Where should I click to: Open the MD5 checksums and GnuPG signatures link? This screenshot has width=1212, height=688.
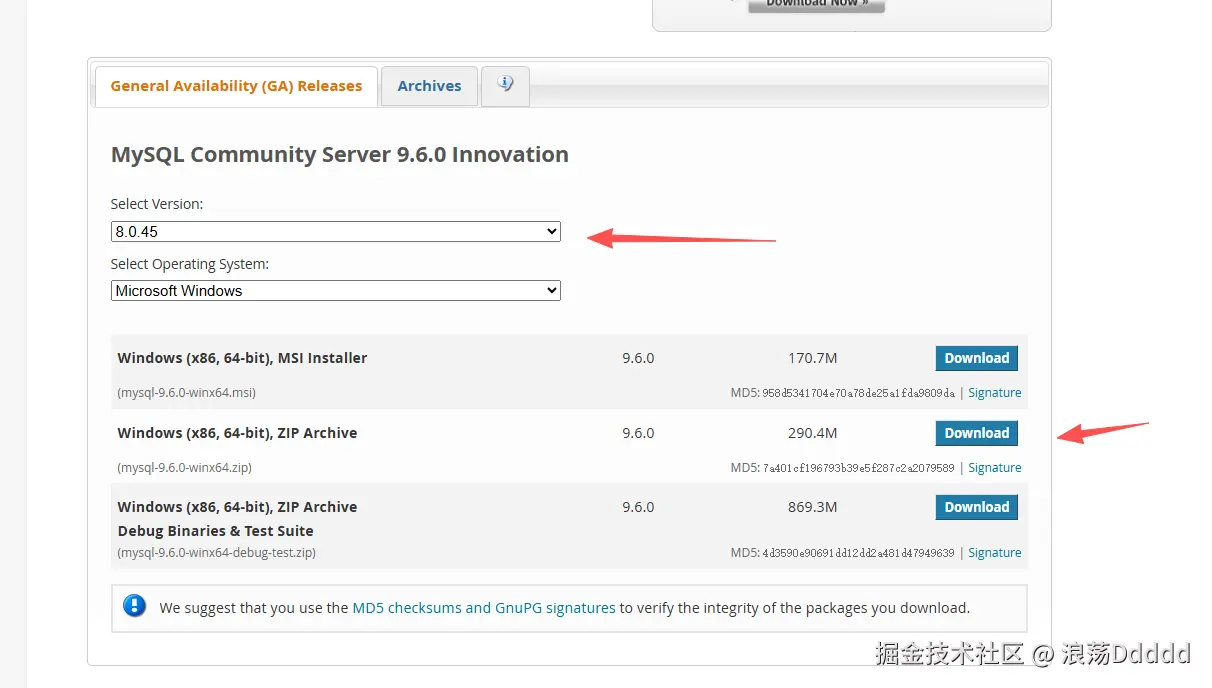(484, 608)
